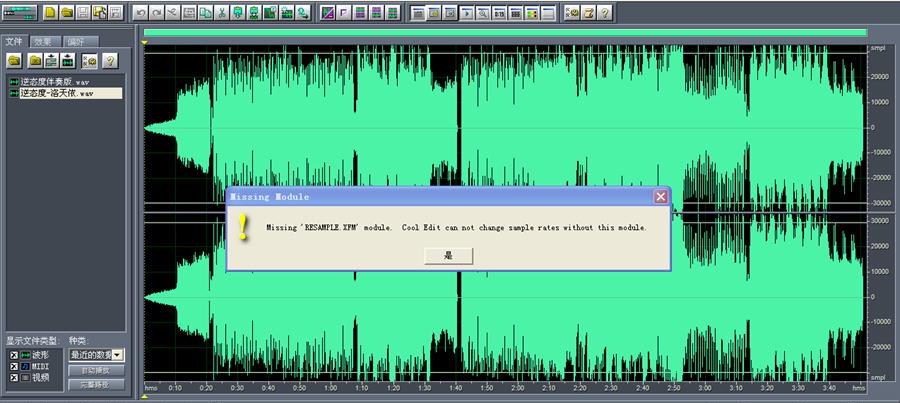Click the 完整路径 full path button
Viewport: 900px width, 403px height.
point(96,384)
